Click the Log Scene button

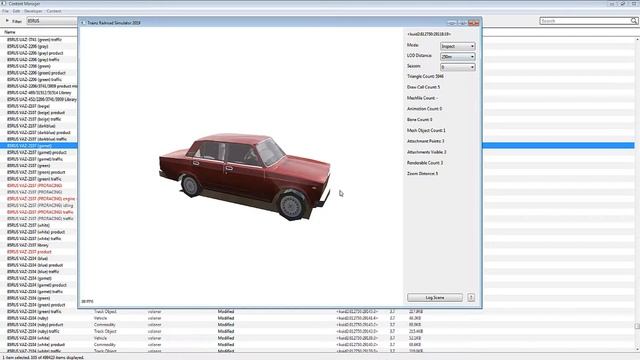pyautogui.click(x=435, y=298)
